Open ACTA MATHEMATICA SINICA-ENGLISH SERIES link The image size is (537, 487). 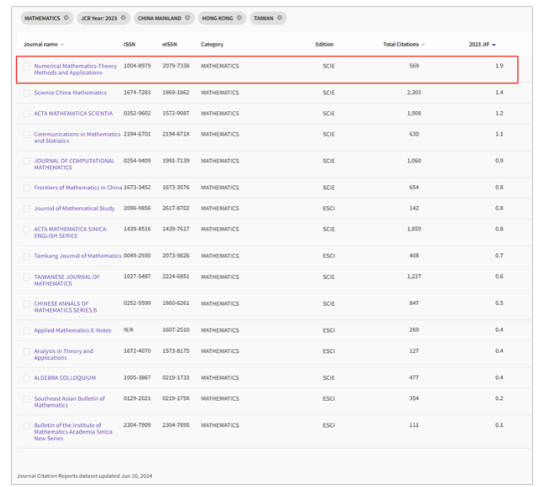click(71, 232)
